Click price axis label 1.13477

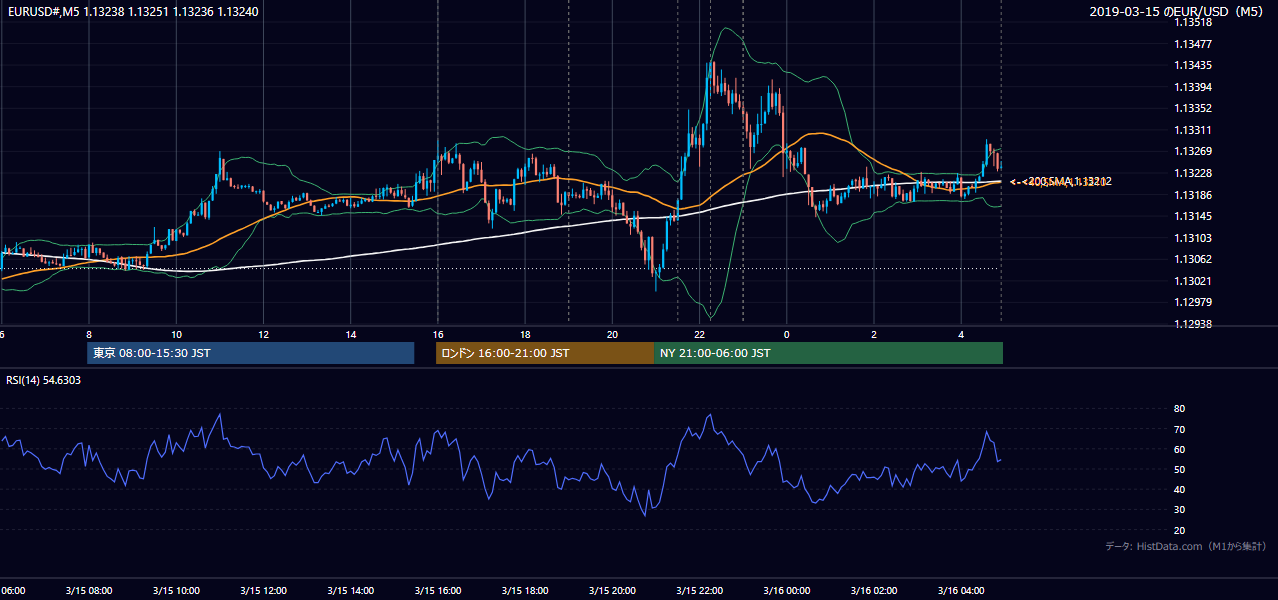tap(1194, 44)
